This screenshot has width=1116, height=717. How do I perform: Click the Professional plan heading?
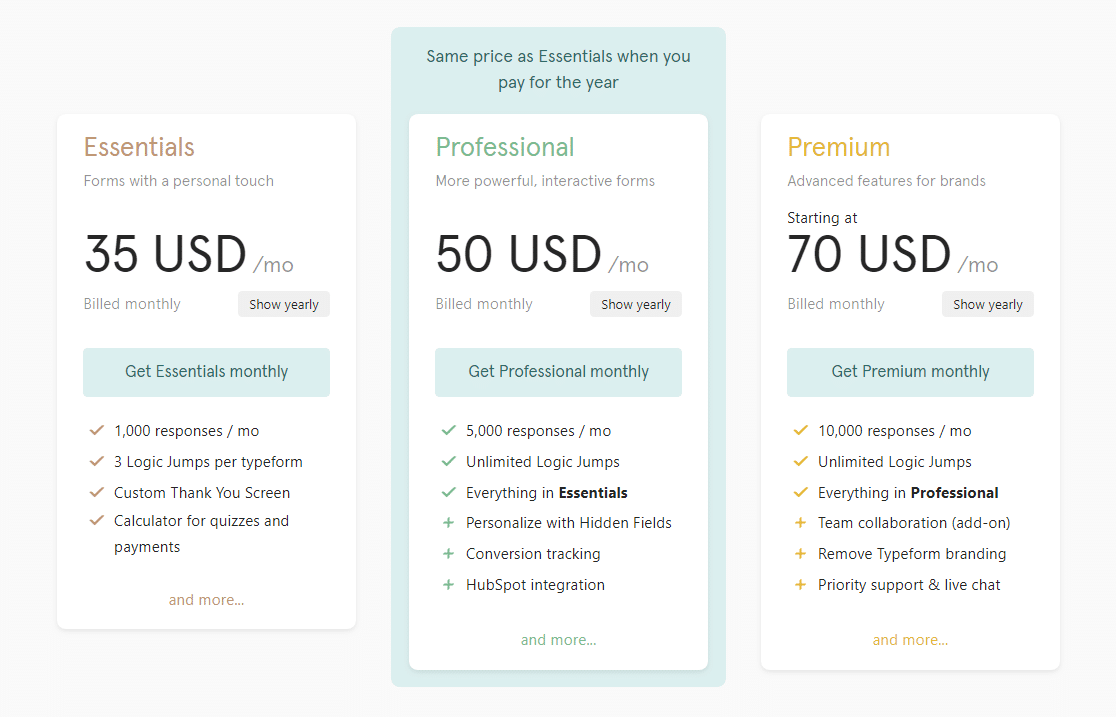click(x=505, y=147)
